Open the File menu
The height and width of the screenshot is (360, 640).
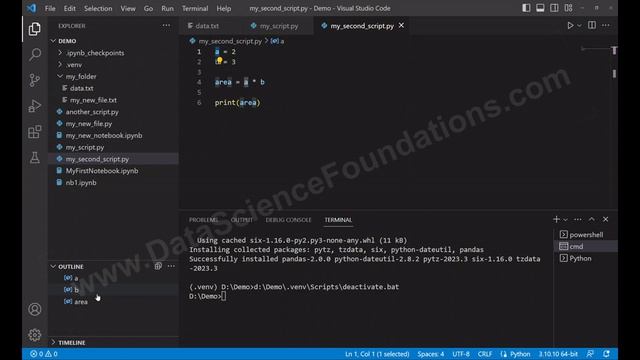click(x=50, y=8)
